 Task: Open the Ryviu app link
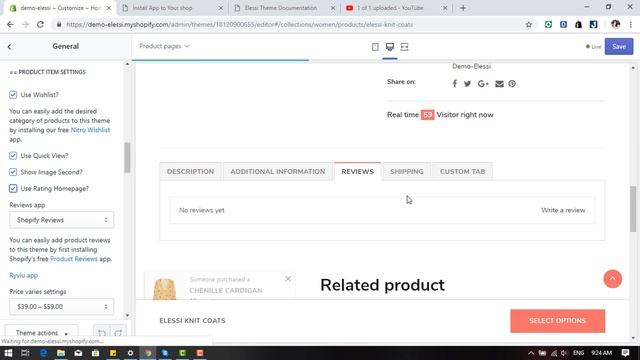click(24, 276)
